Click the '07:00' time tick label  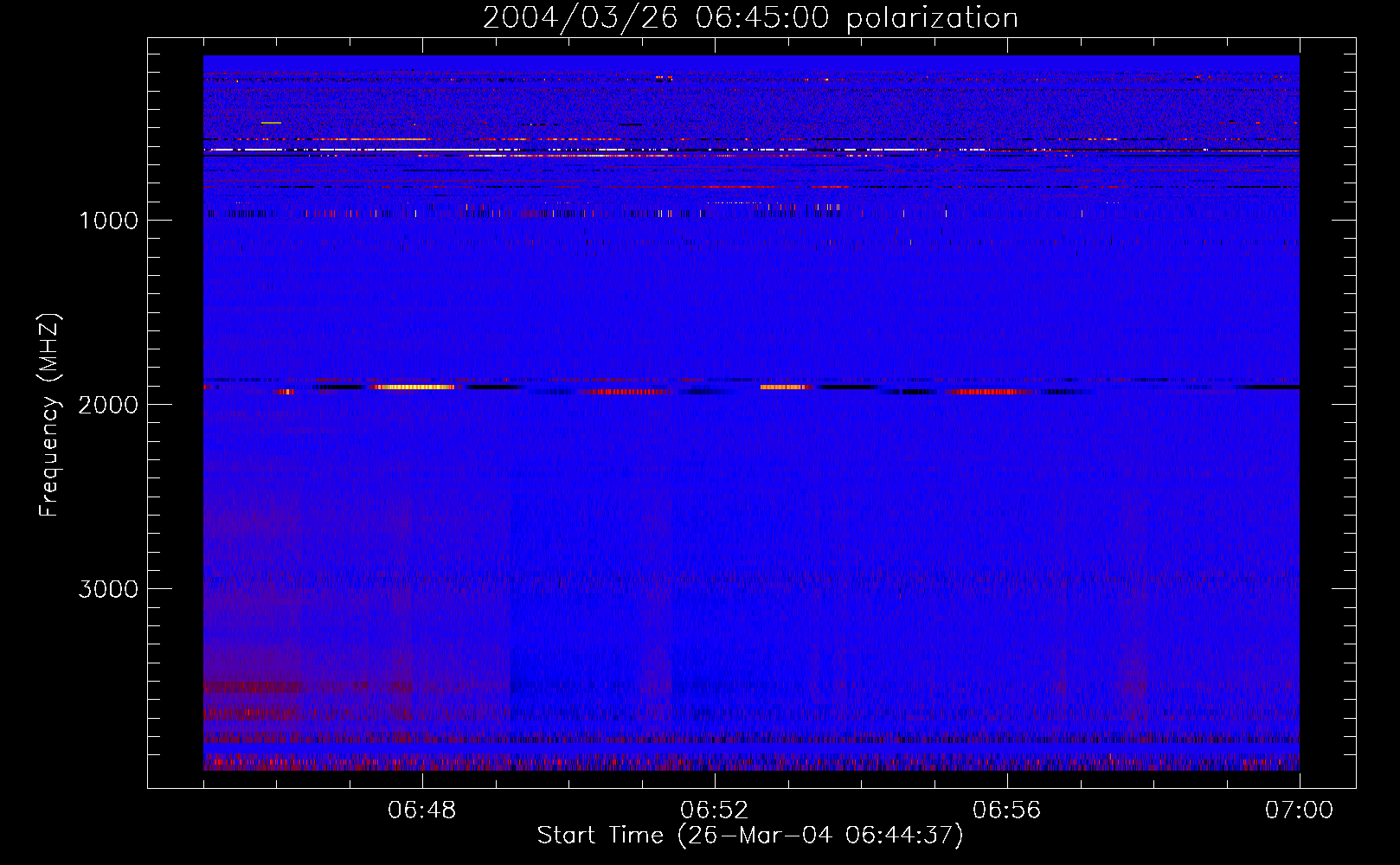click(1300, 811)
